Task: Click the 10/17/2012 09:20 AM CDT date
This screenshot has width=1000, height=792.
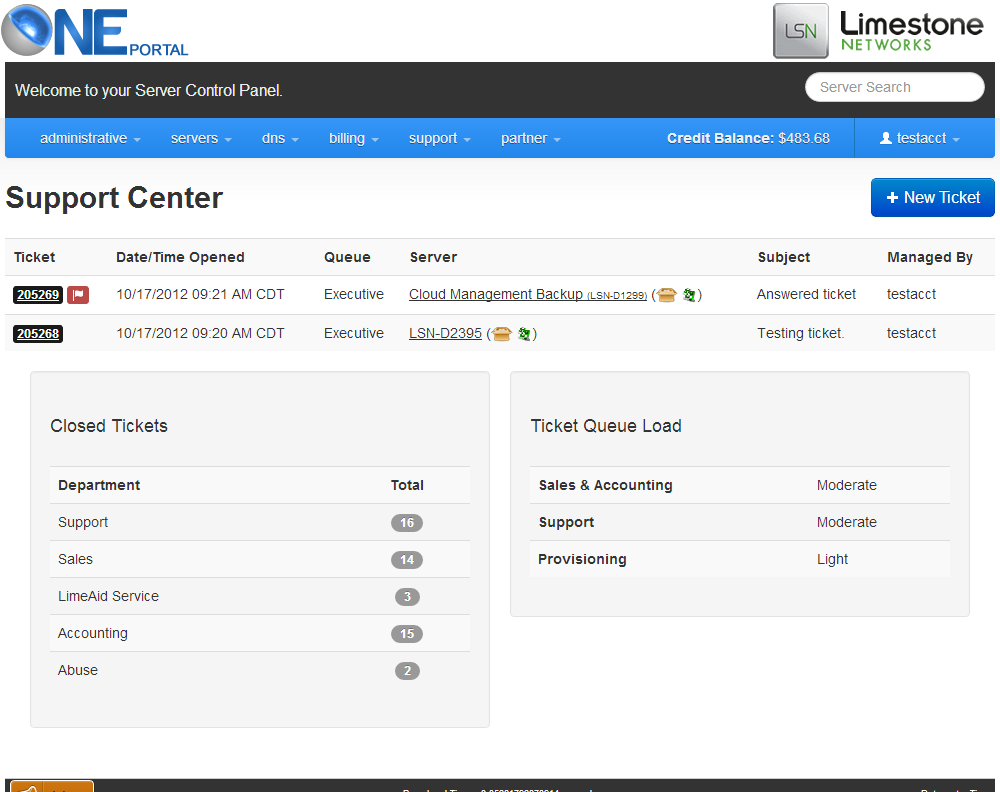Action: [x=200, y=334]
